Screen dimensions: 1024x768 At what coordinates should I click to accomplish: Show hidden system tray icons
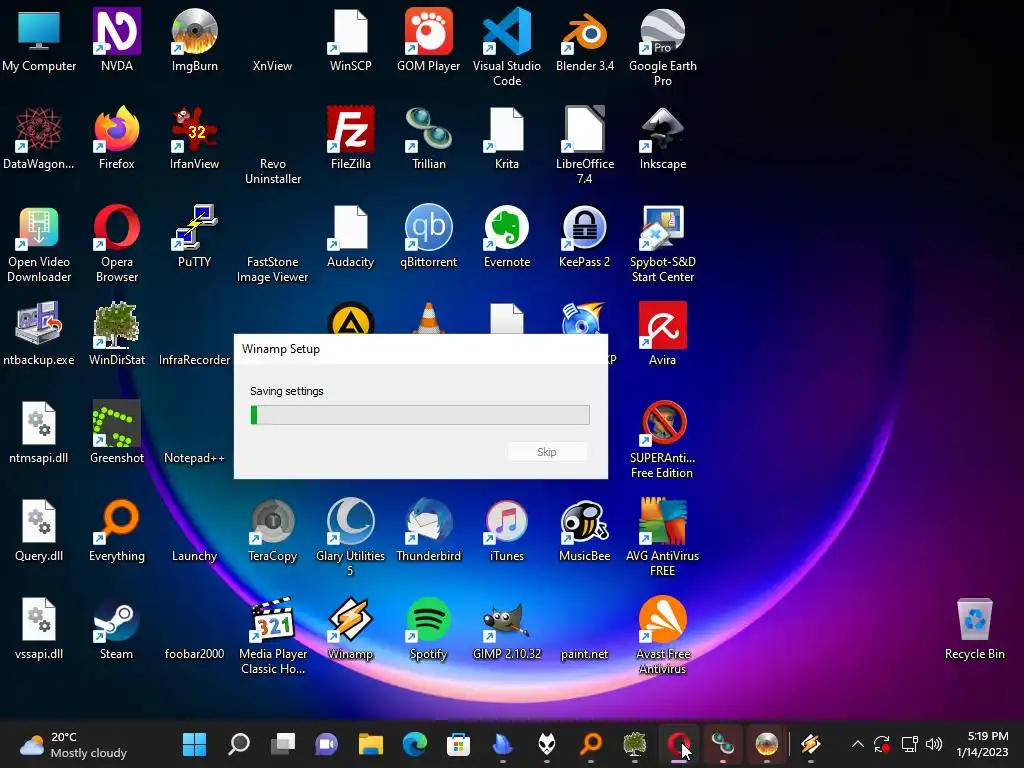[x=857, y=744]
